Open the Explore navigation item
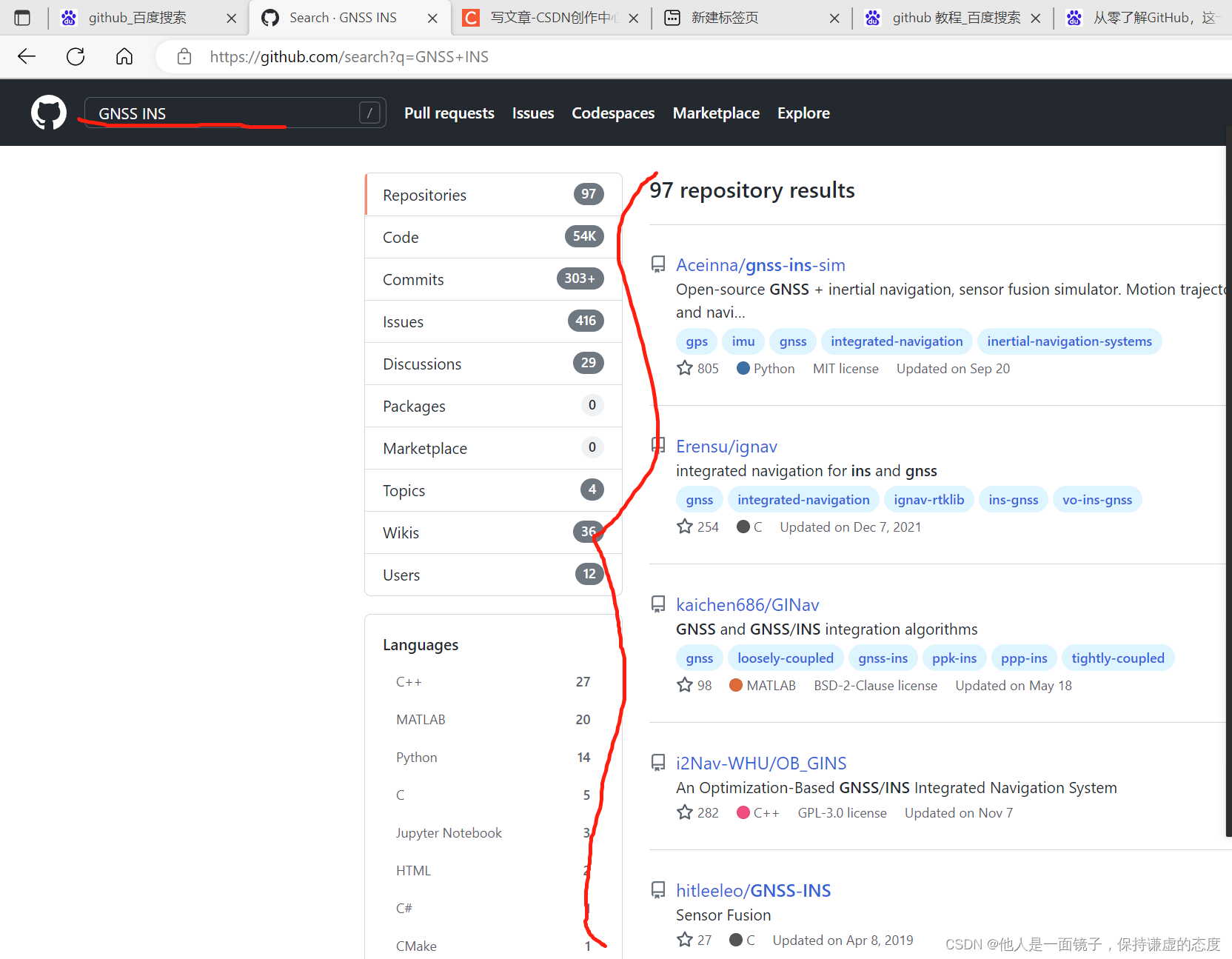The image size is (1232, 959). [803, 113]
